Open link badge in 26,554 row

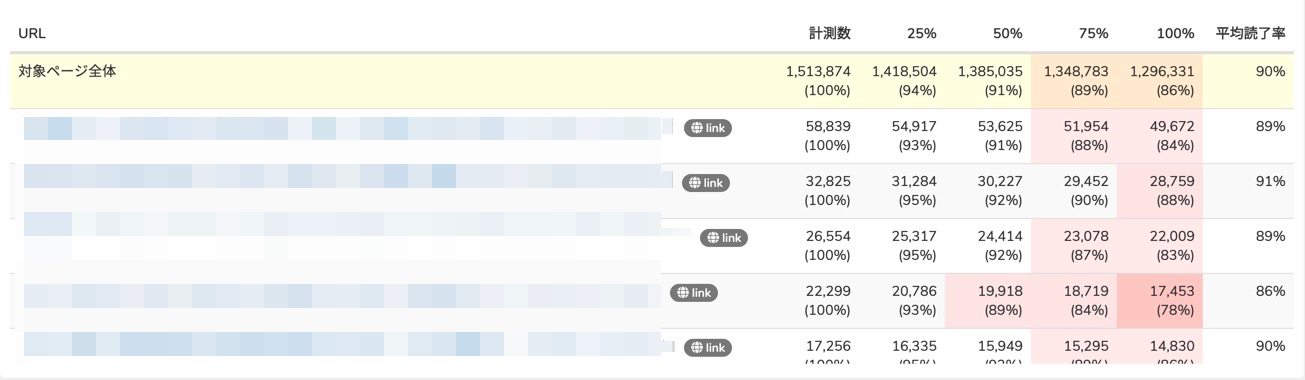[x=724, y=238]
